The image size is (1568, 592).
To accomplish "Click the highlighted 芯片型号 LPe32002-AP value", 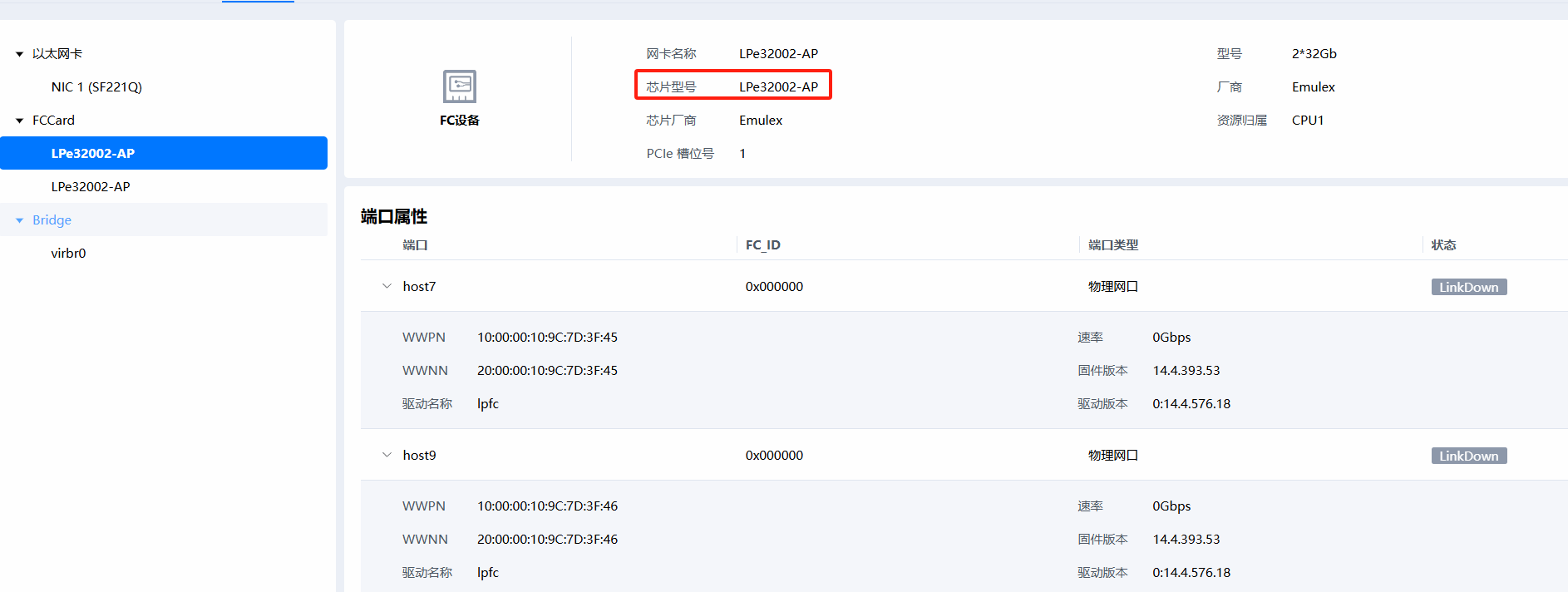I will click(x=778, y=86).
